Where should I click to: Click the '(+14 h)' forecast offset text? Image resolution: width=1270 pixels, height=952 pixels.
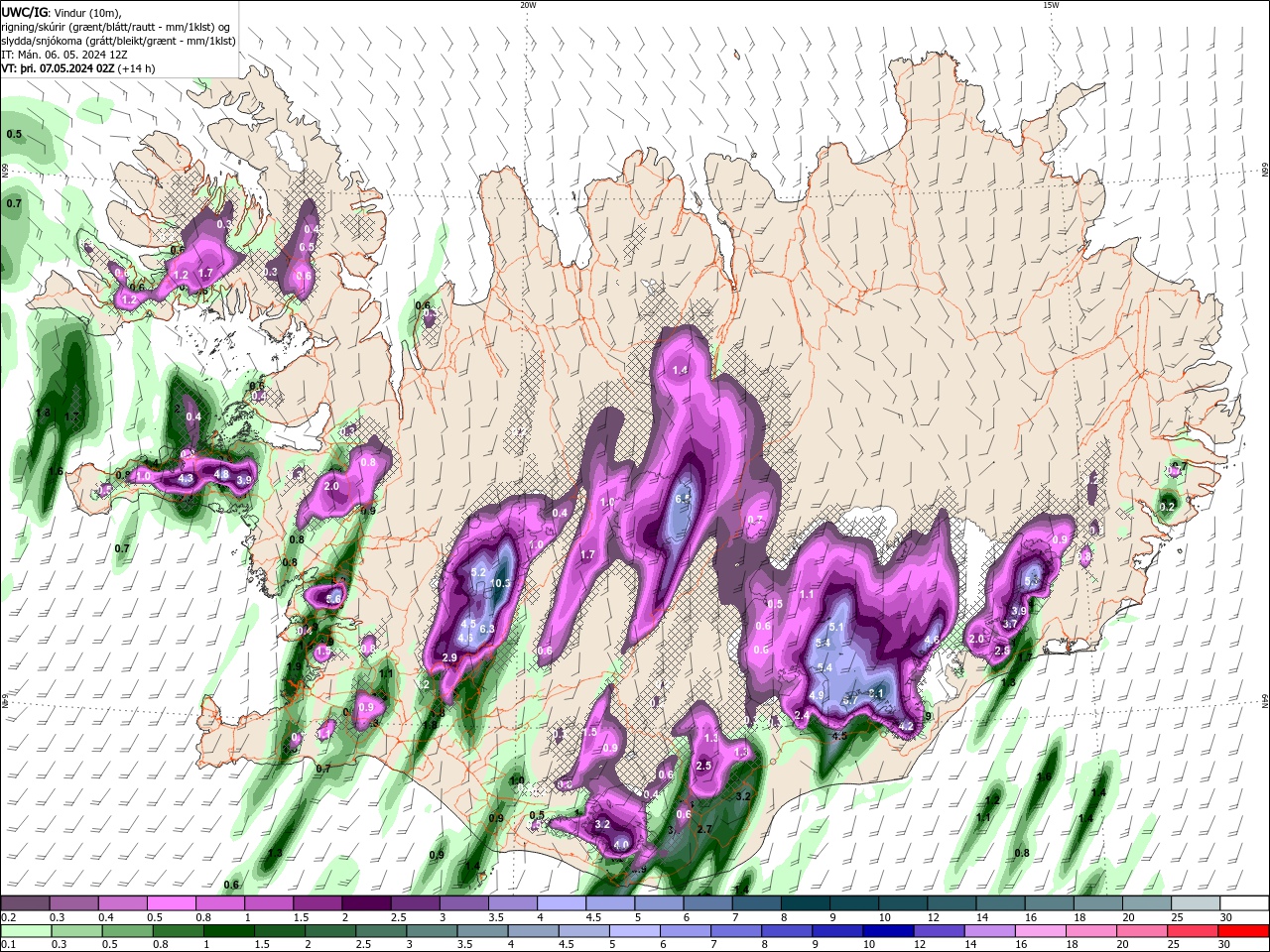136,68
